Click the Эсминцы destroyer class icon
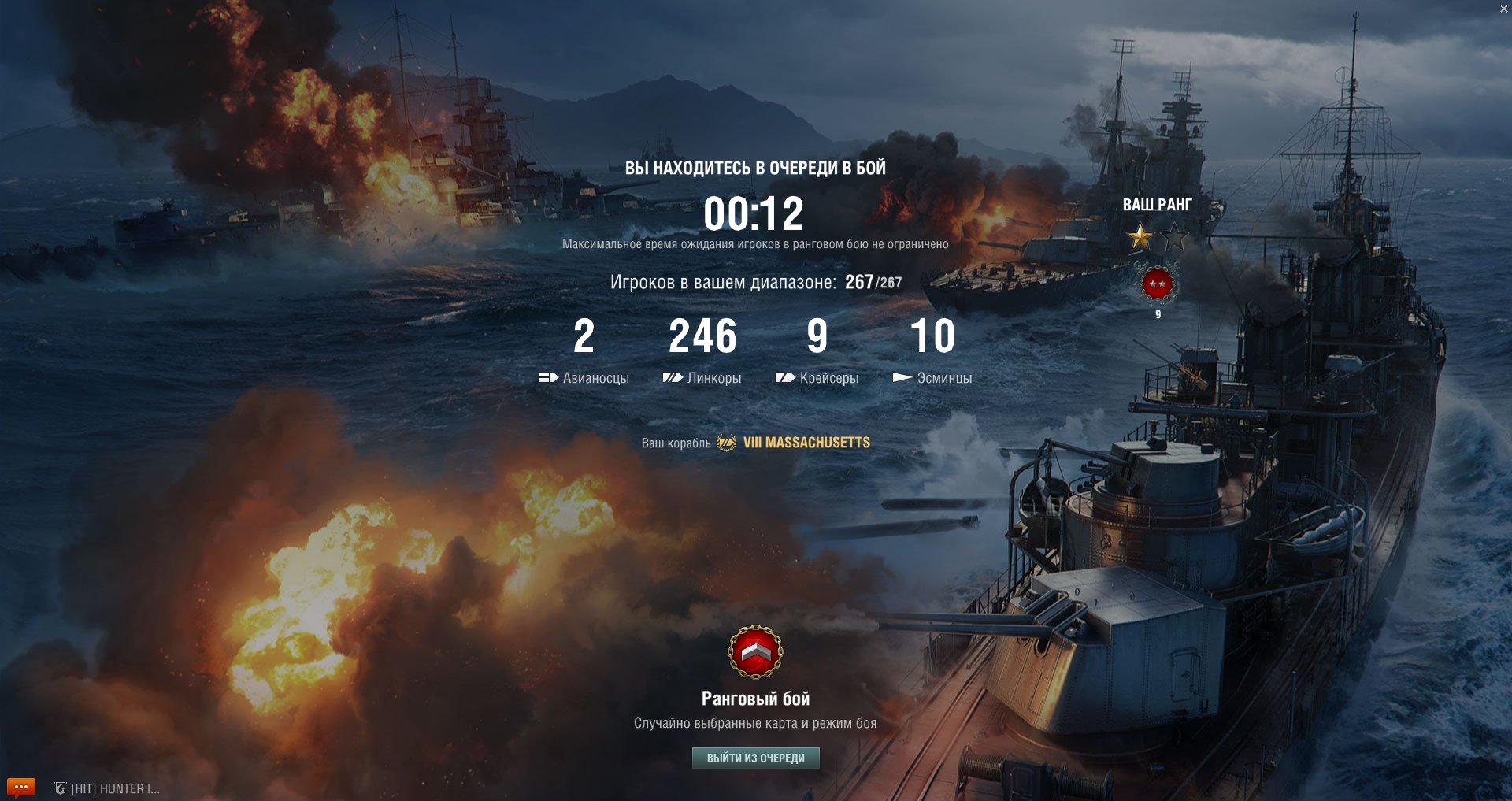 pos(902,378)
